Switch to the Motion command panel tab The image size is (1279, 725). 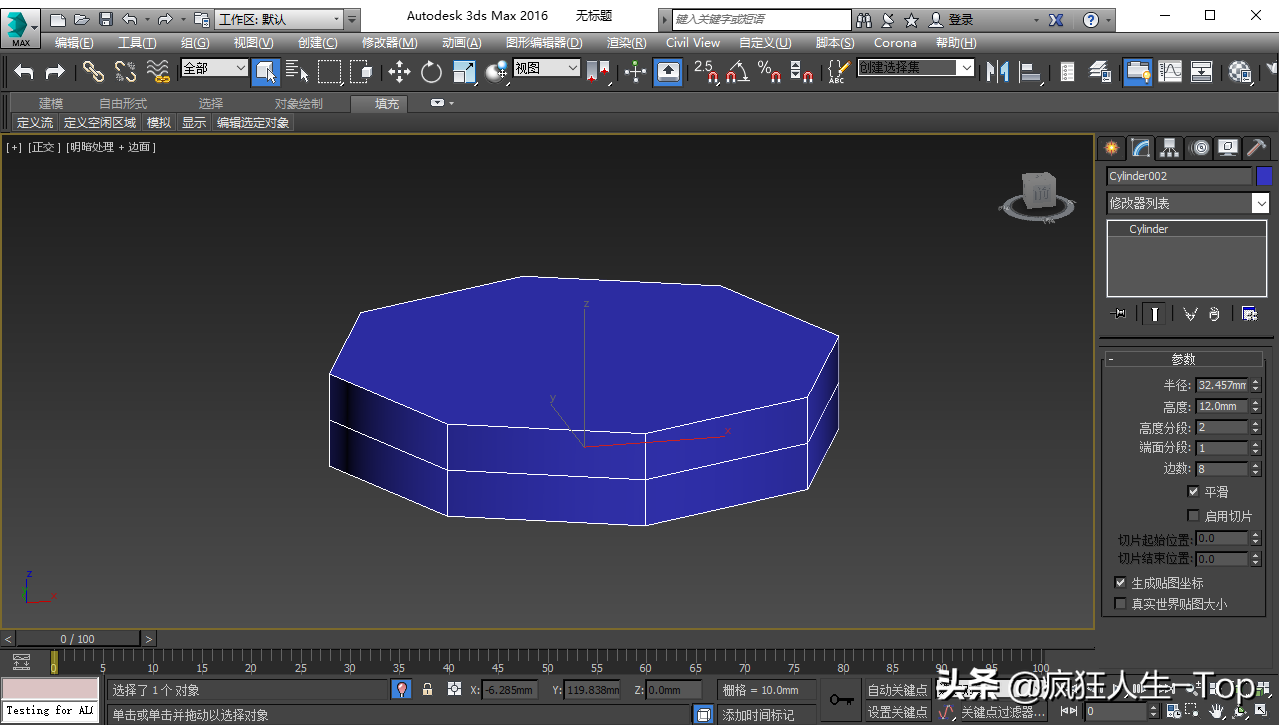tap(1199, 148)
